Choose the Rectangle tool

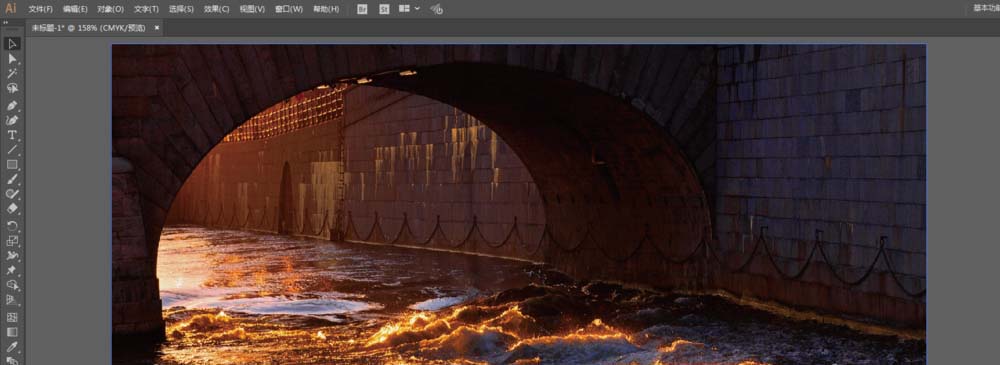point(12,165)
